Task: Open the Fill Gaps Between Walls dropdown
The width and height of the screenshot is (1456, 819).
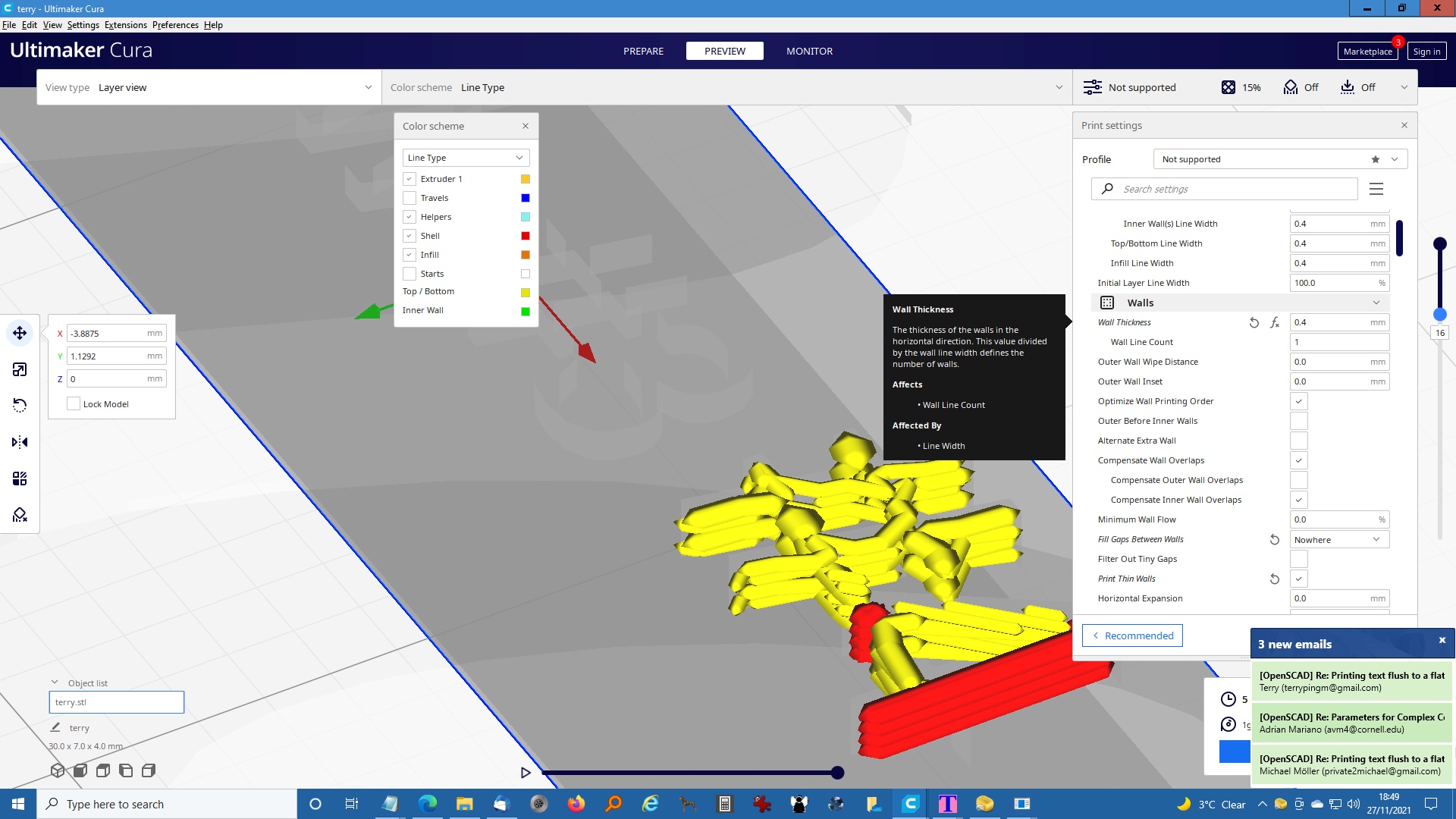Action: 1339,539
